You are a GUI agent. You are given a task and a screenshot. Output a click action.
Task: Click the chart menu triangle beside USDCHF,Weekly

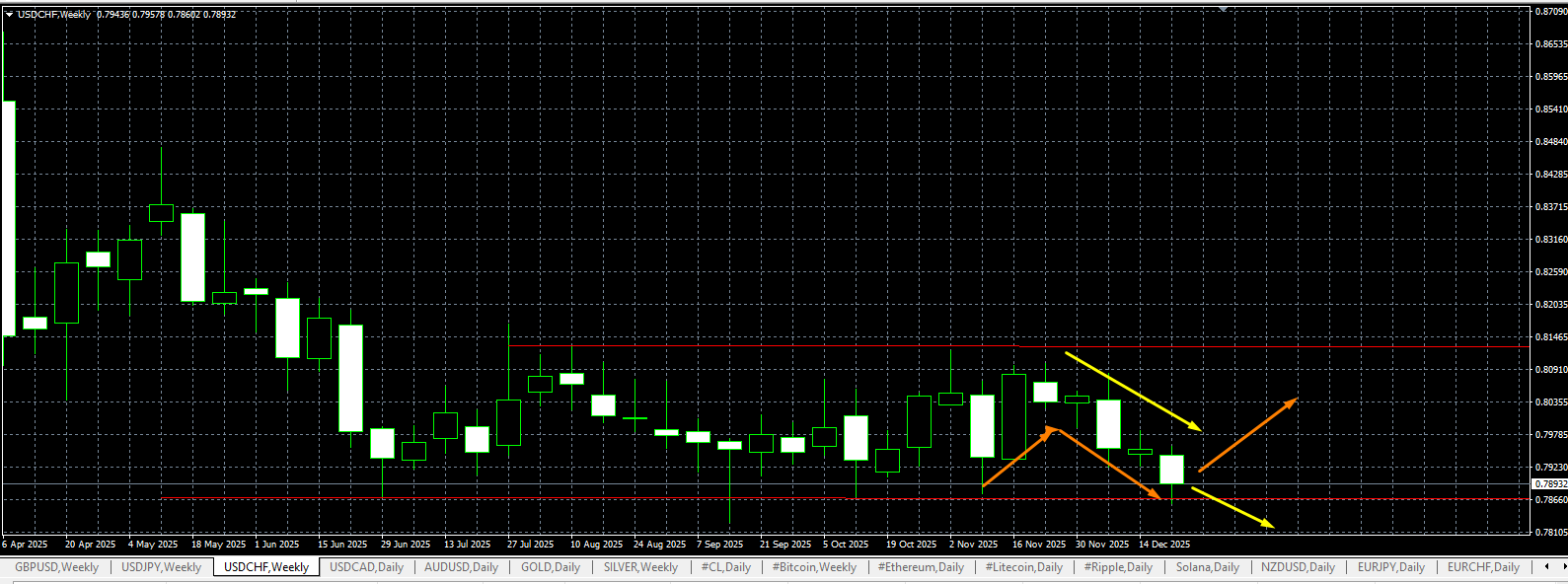[9, 15]
